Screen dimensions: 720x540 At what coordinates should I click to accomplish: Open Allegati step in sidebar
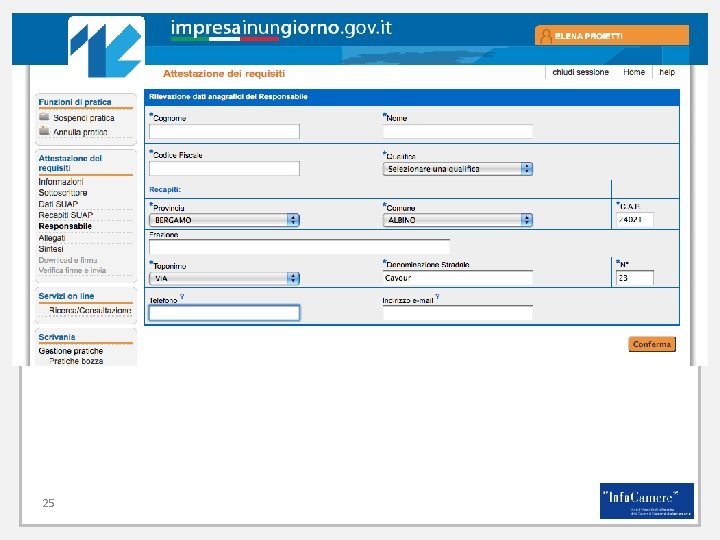[52, 238]
